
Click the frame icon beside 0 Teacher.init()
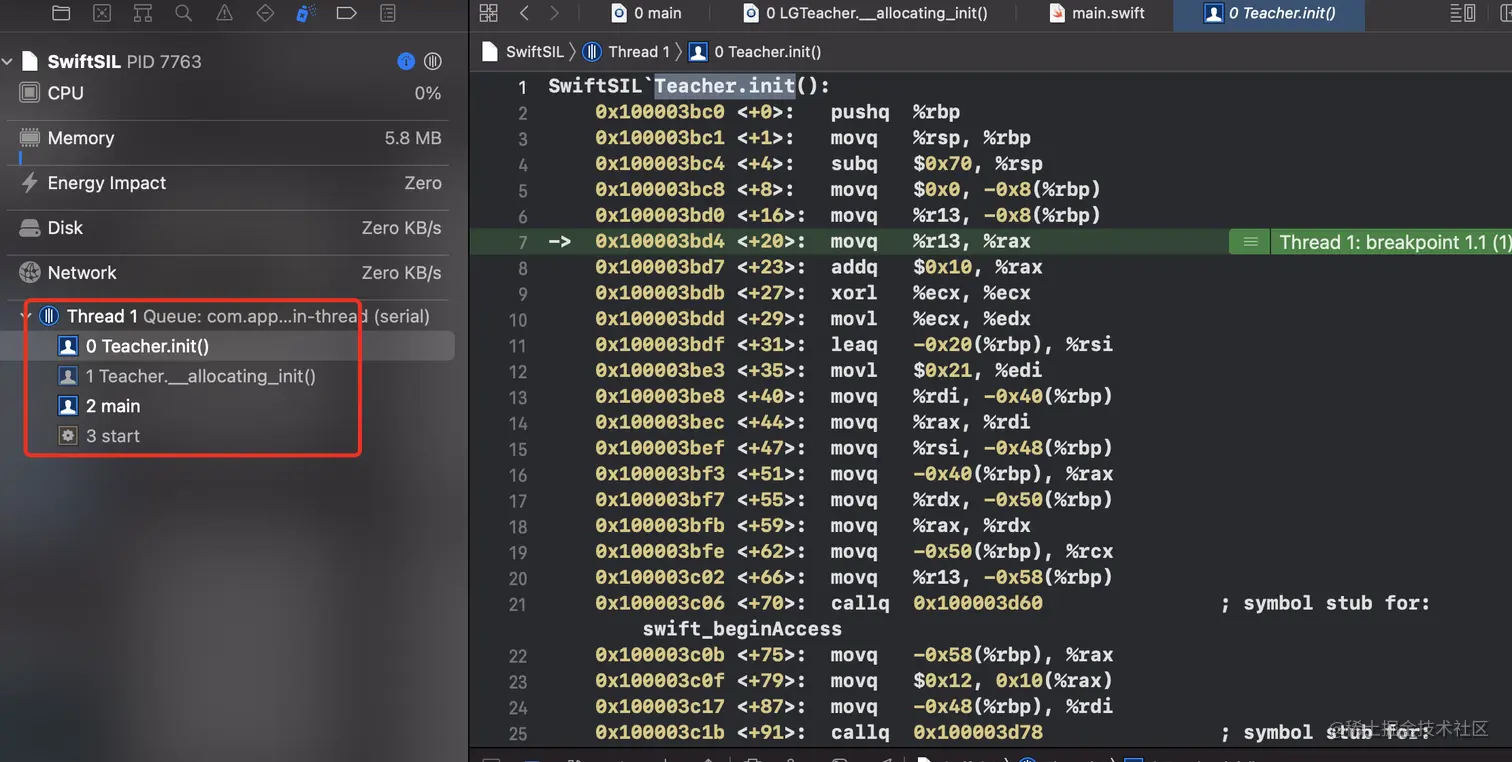(68, 346)
